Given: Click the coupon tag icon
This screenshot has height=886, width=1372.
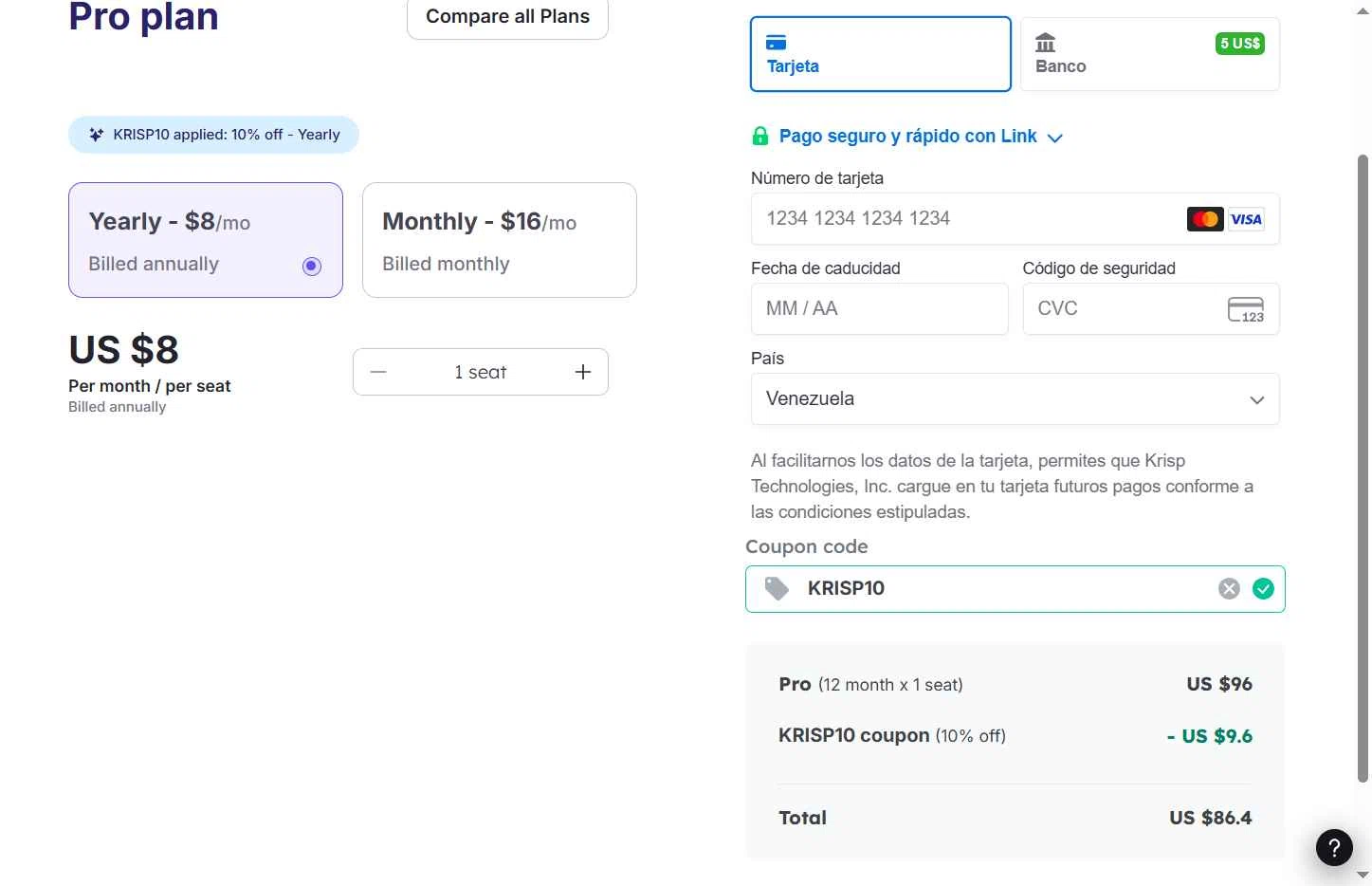Looking at the screenshot, I should click(x=777, y=589).
